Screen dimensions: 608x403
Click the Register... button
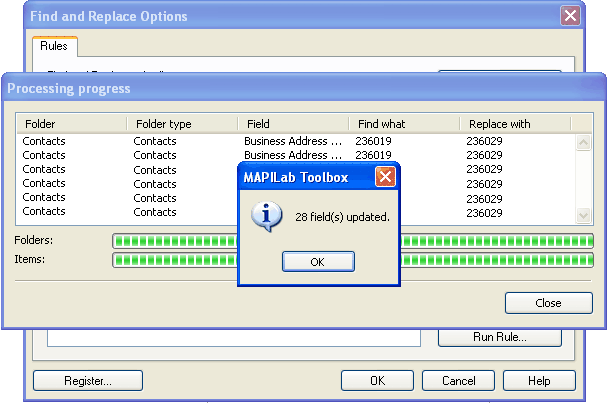coord(88,381)
